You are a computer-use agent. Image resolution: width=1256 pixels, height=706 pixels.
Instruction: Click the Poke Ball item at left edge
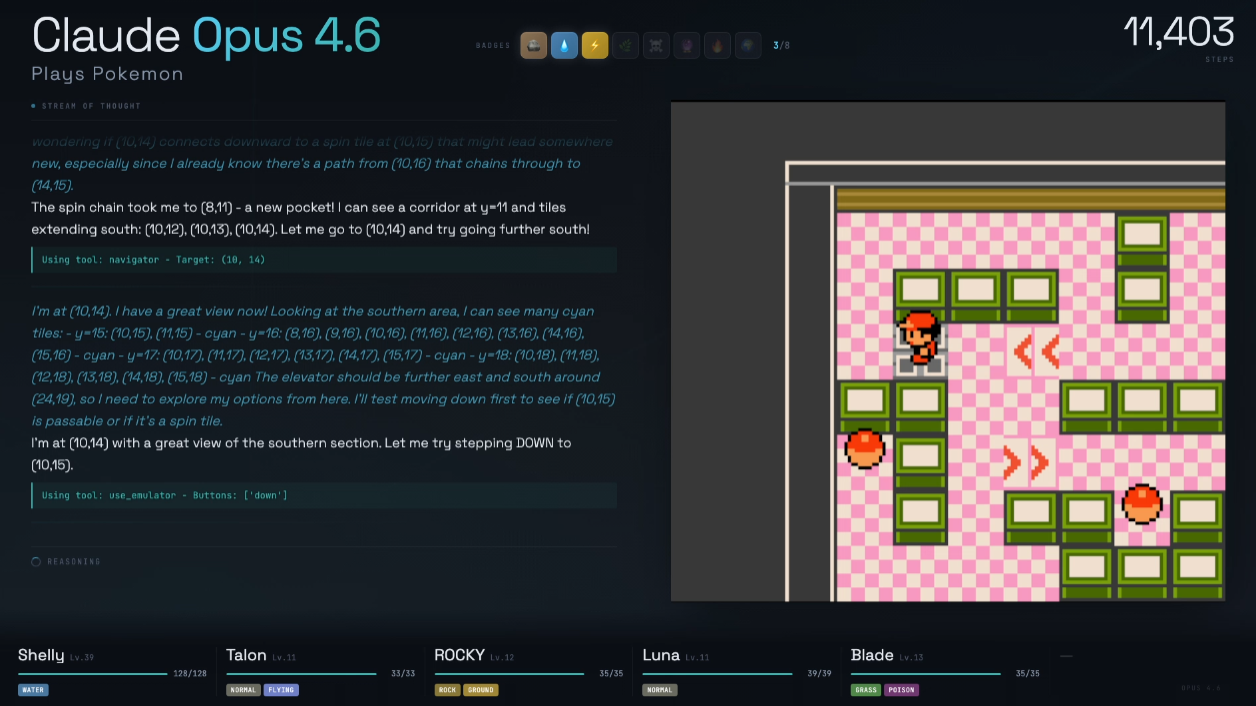(865, 449)
